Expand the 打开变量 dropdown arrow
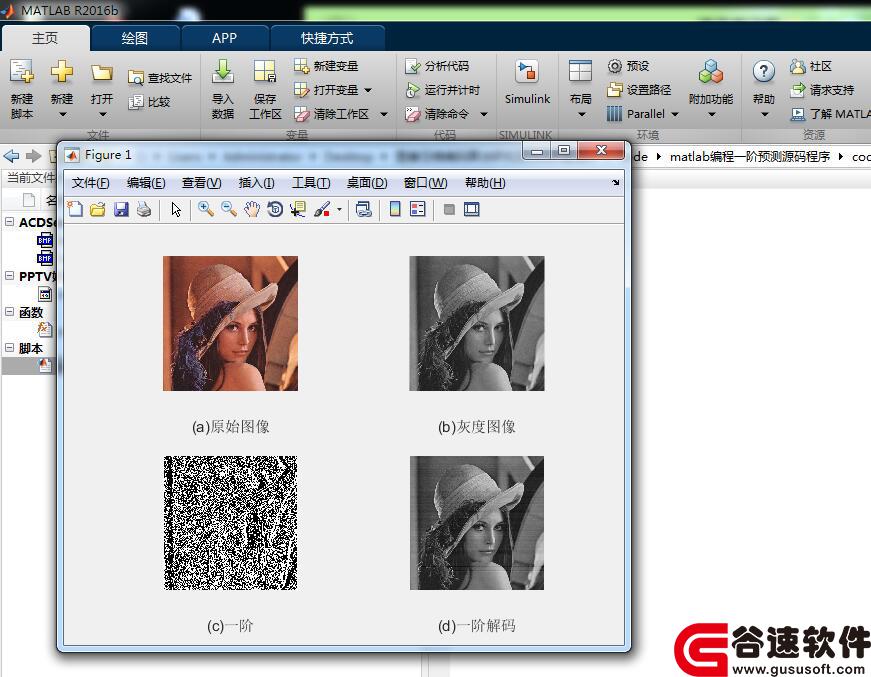Viewport: 871px width, 677px height. click(x=368, y=90)
